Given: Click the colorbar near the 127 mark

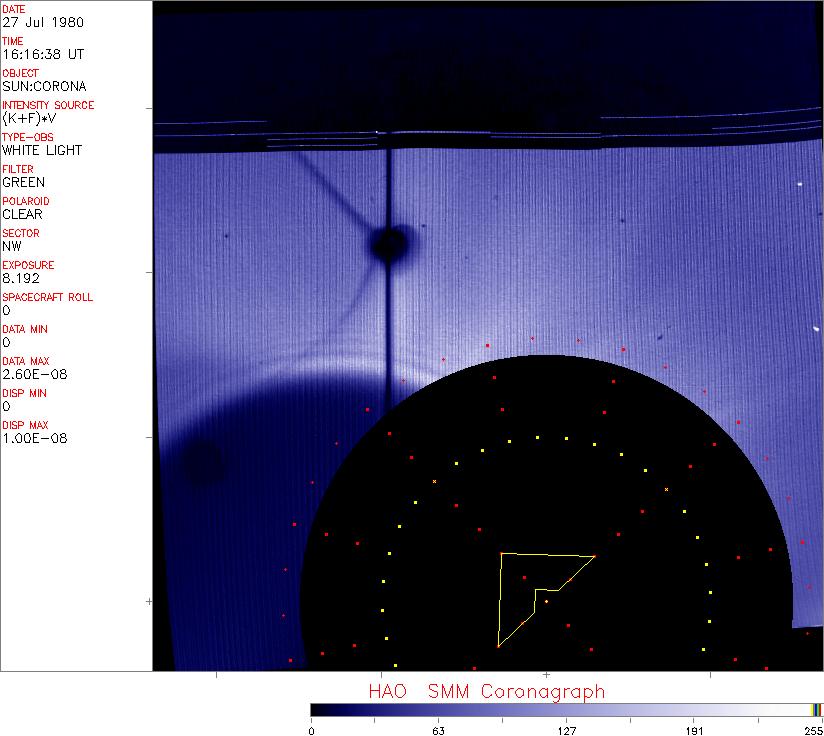Looking at the screenshot, I should pyautogui.click(x=566, y=710).
